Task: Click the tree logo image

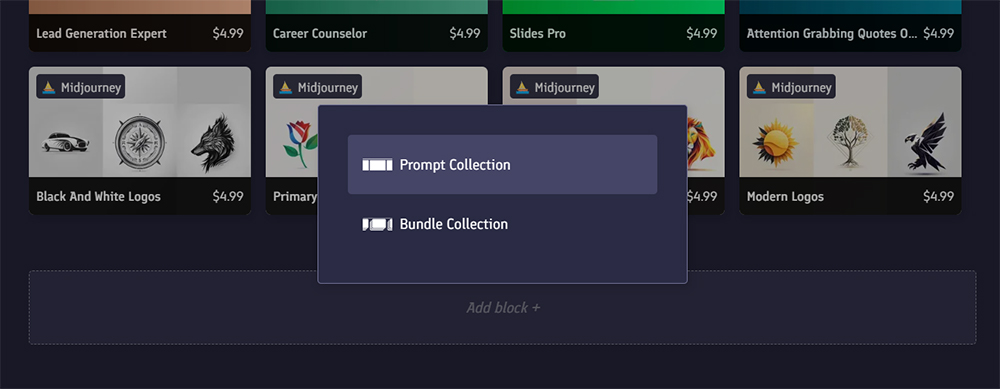Action: (x=850, y=140)
